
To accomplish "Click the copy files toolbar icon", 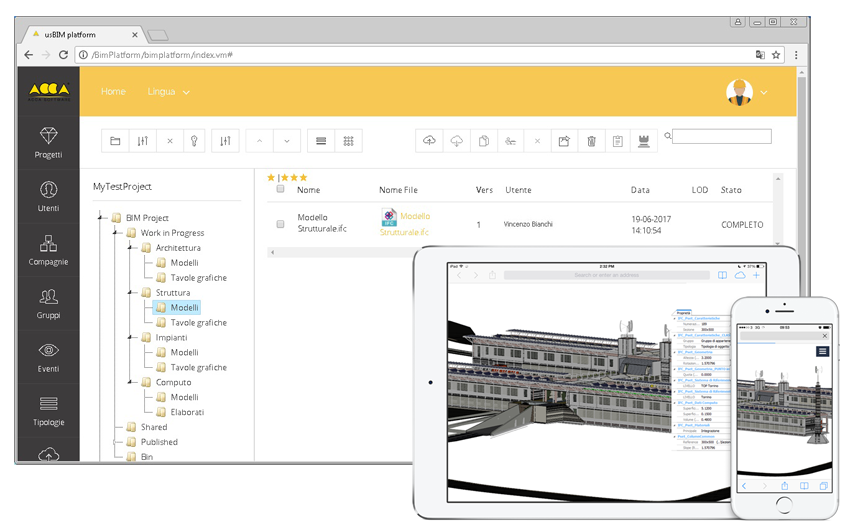I will [x=484, y=141].
